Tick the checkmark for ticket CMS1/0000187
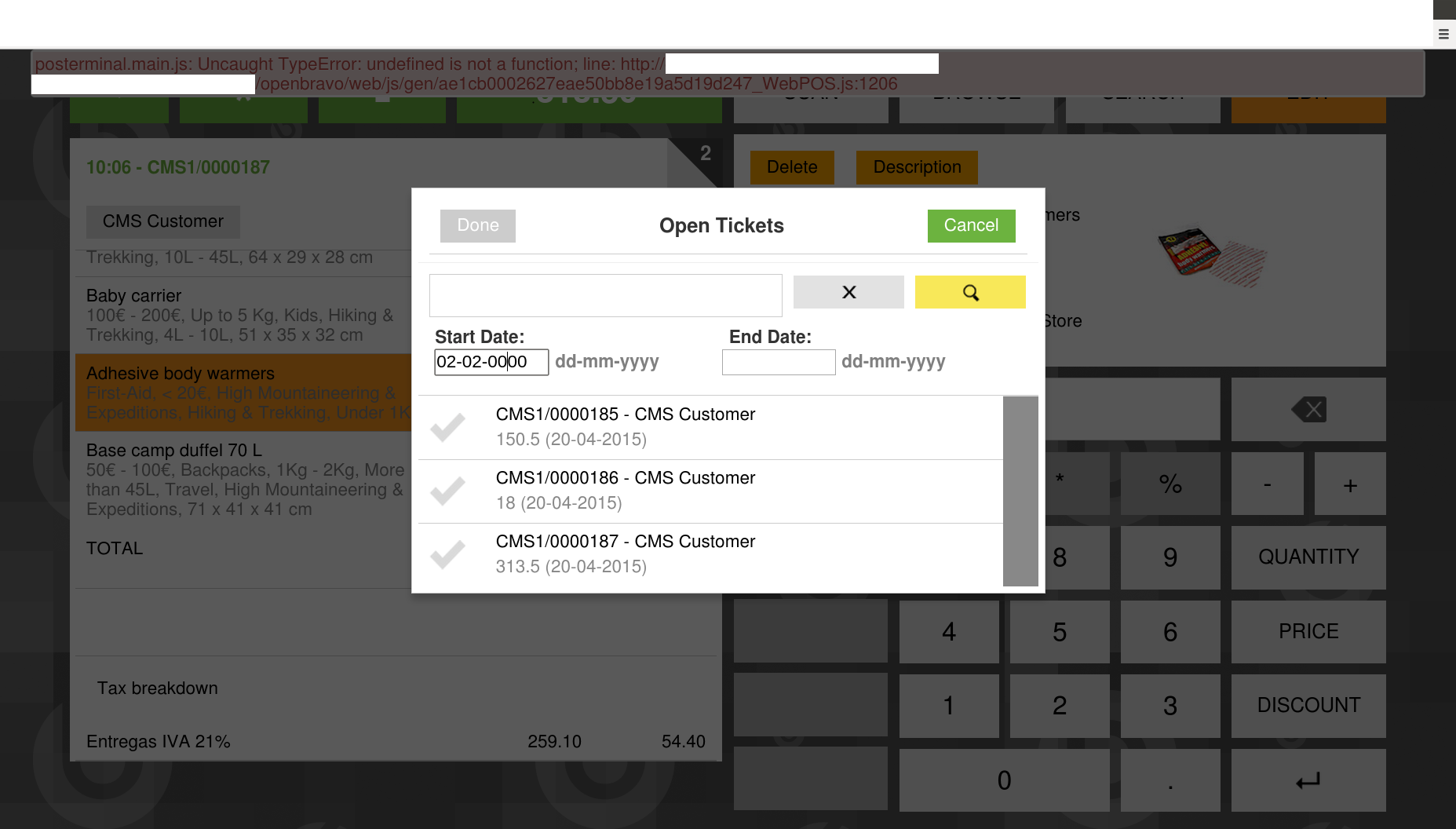Image resolution: width=1456 pixels, height=829 pixels. 448,554
